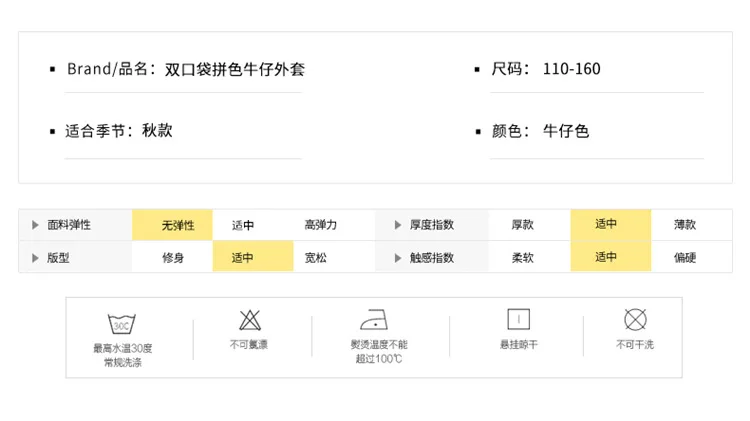This screenshot has height=421, width=750.
Task: Click the ironing temperature icon
Action: pos(374,320)
